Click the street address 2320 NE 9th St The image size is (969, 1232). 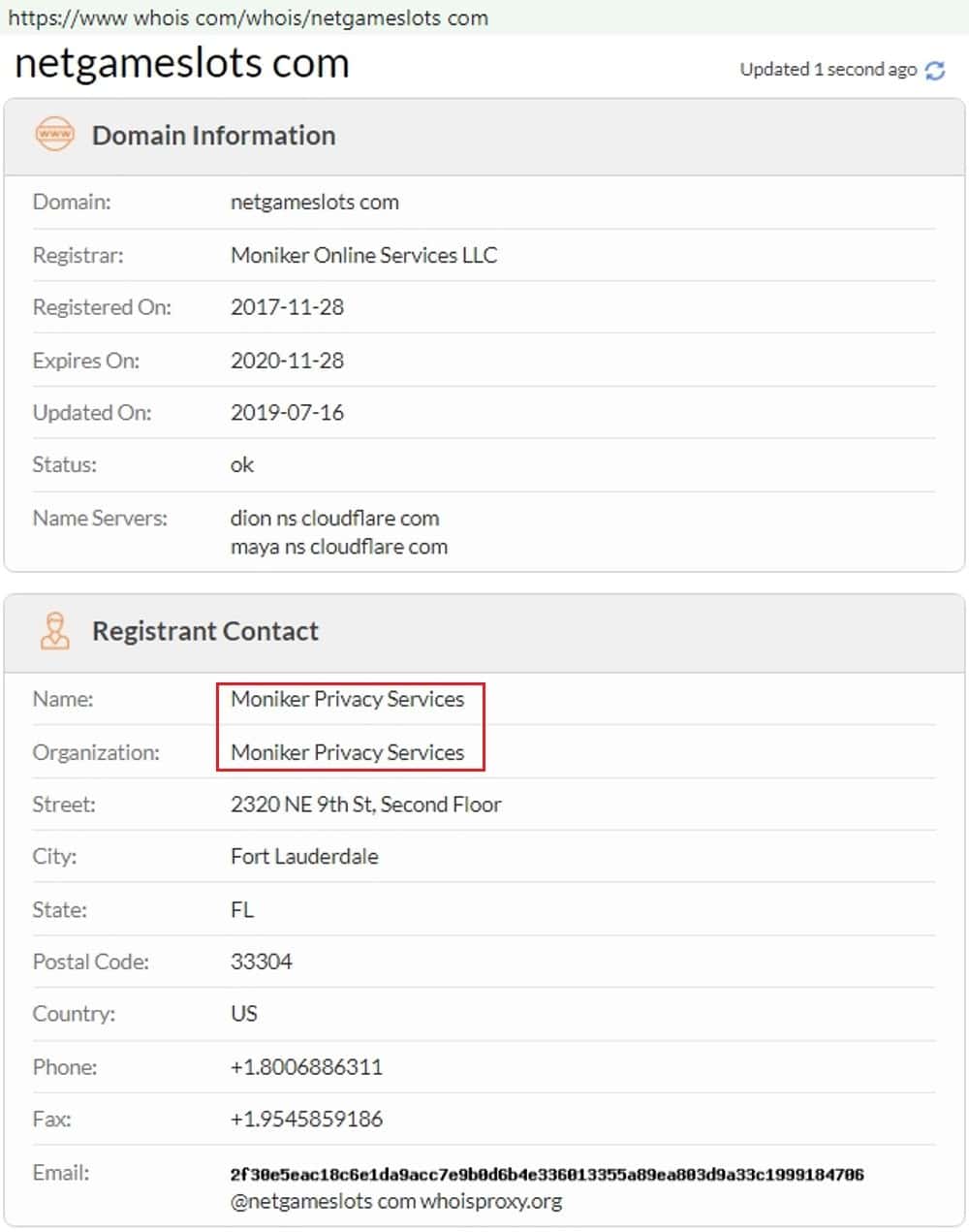coord(365,805)
